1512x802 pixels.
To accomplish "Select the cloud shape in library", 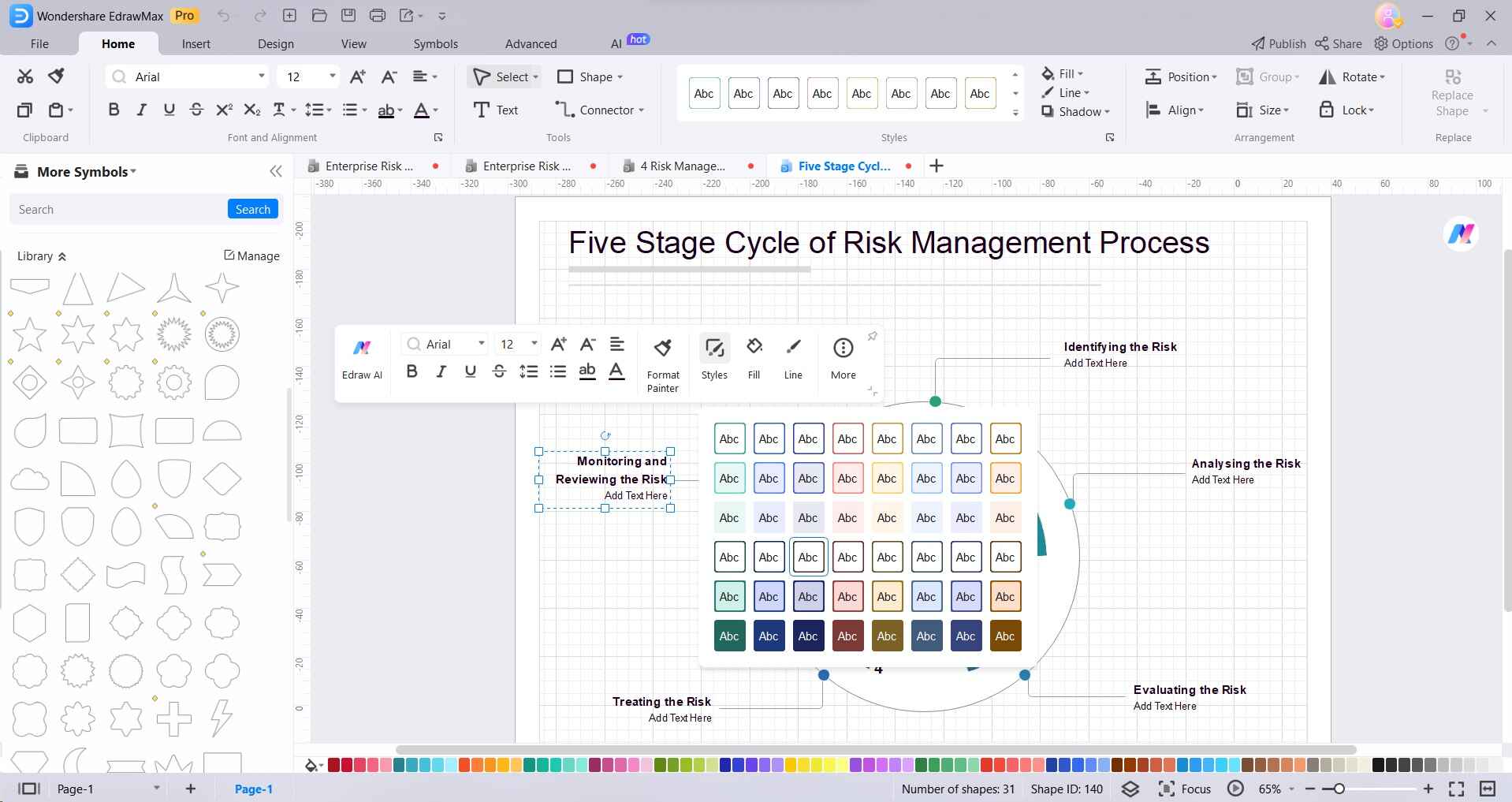I will click(30, 479).
